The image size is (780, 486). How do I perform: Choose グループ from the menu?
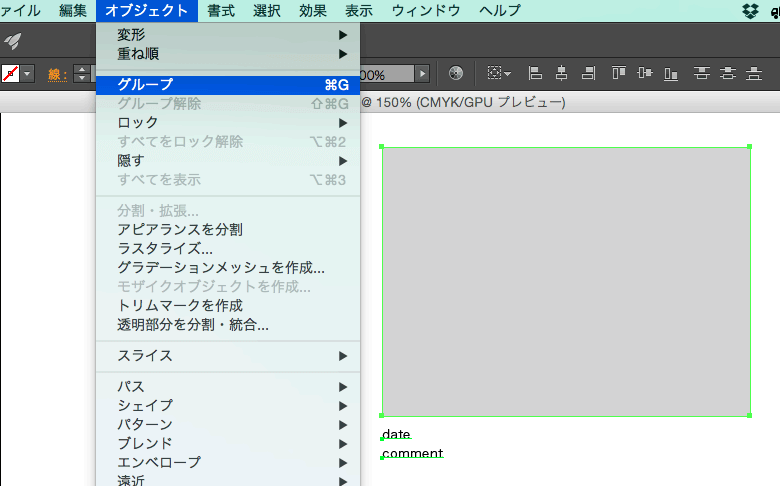pos(228,85)
